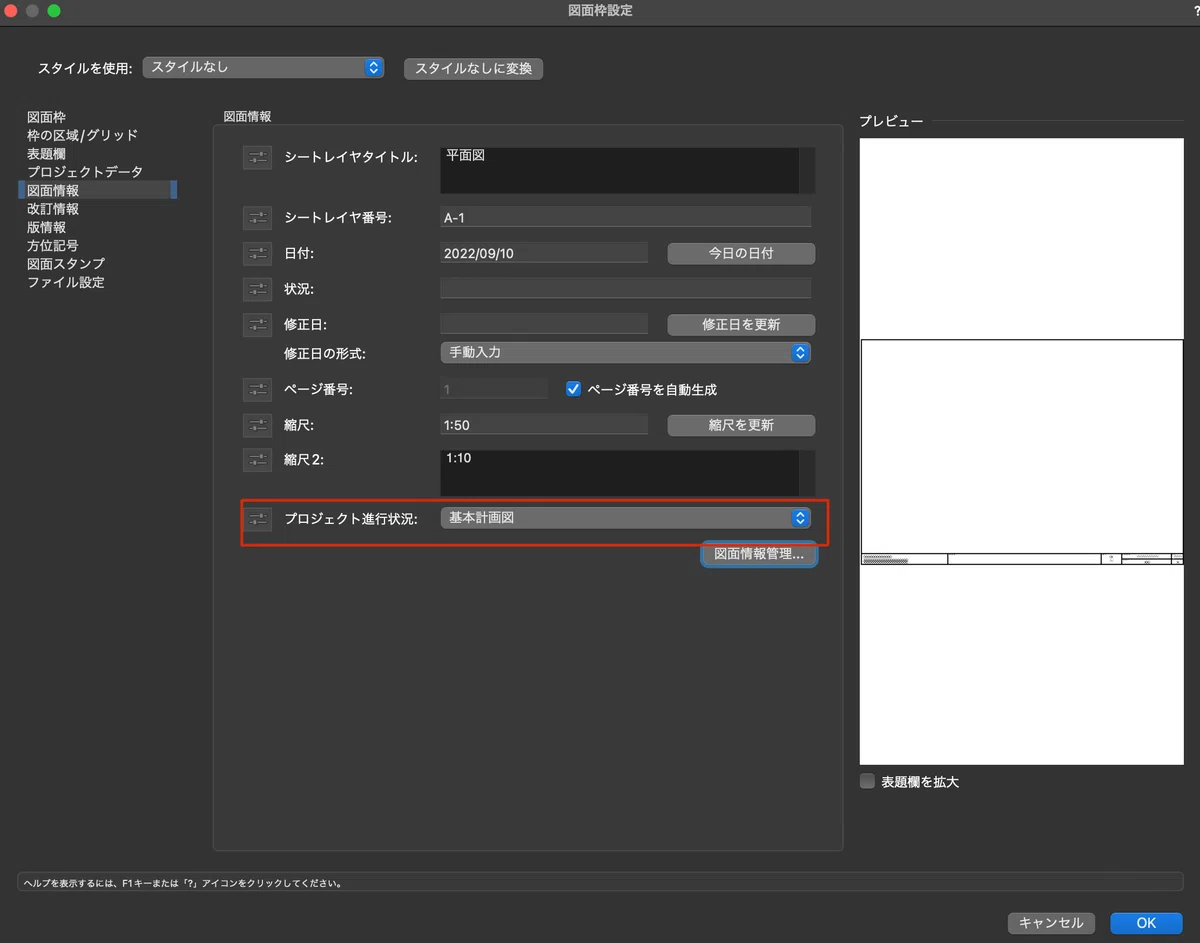Select ファイル設定 in the sidebar
Viewport: 1200px width, 943px height.
pyautogui.click(x=66, y=282)
